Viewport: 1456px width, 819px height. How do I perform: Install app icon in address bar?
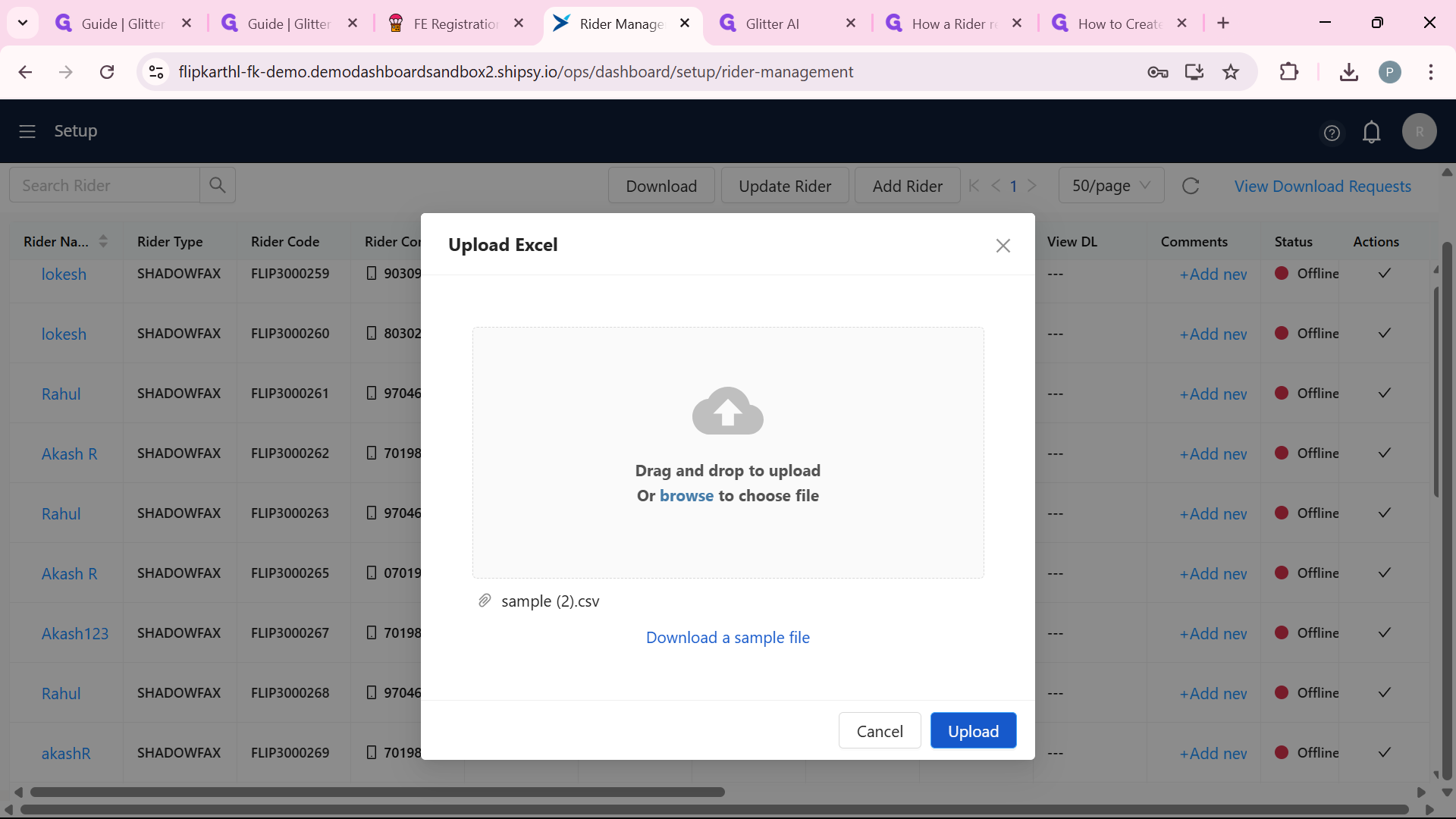pos(1194,72)
